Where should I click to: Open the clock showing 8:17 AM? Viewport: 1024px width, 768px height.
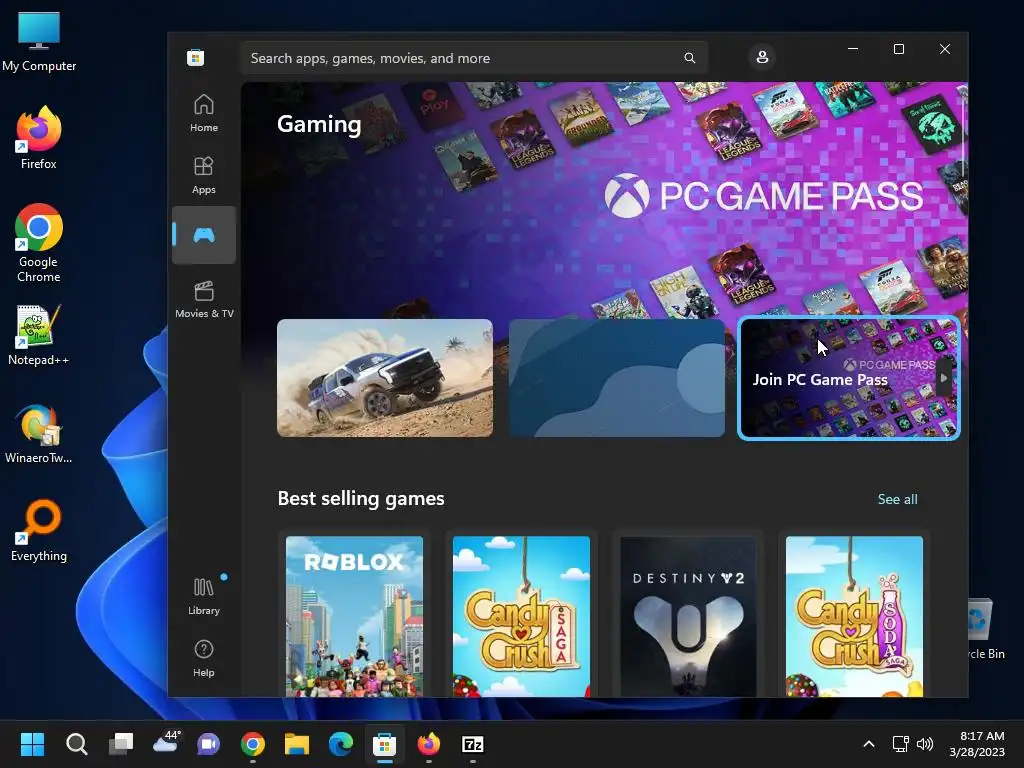[978, 744]
